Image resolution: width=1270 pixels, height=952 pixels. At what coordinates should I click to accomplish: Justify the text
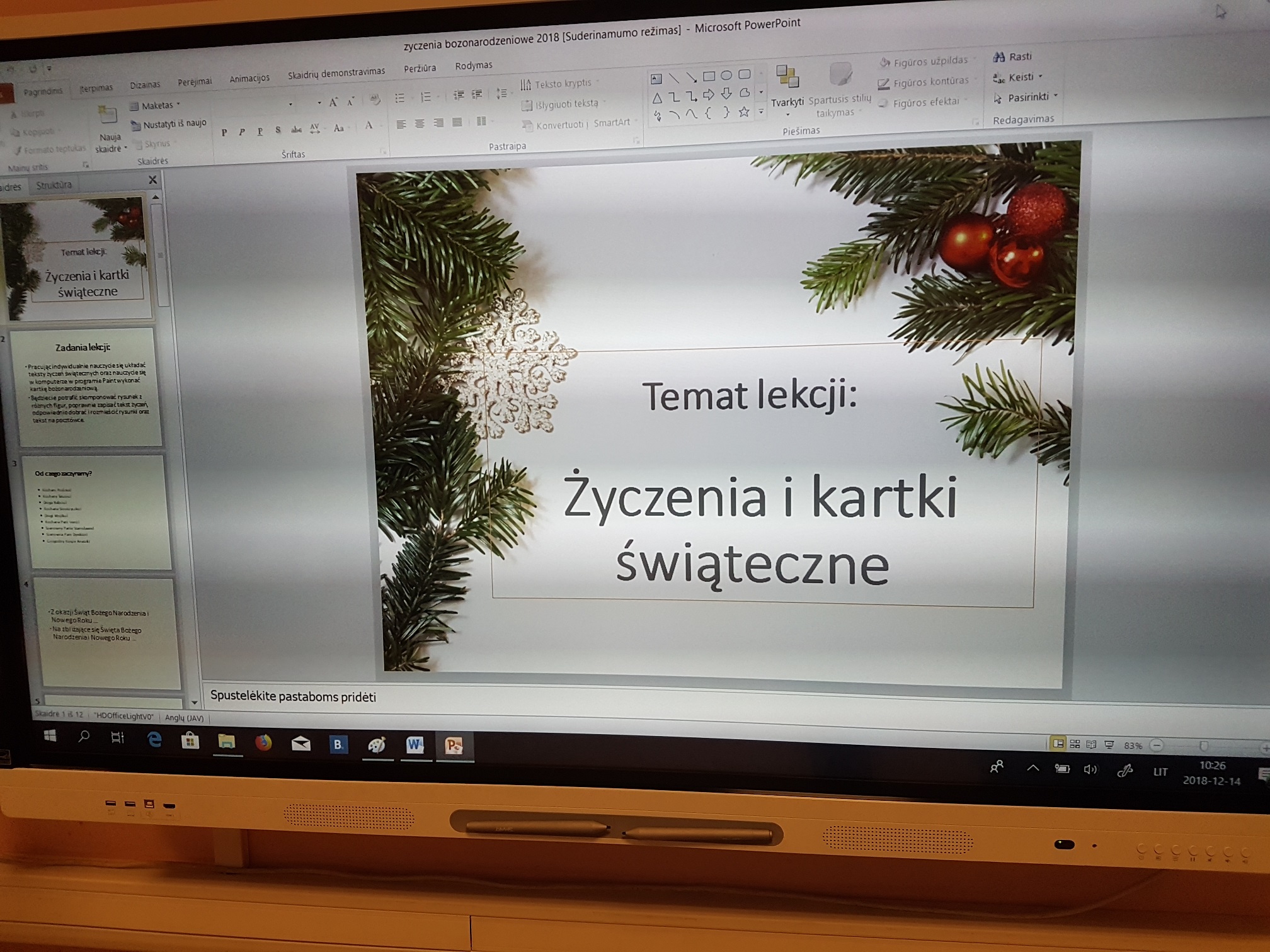457,122
